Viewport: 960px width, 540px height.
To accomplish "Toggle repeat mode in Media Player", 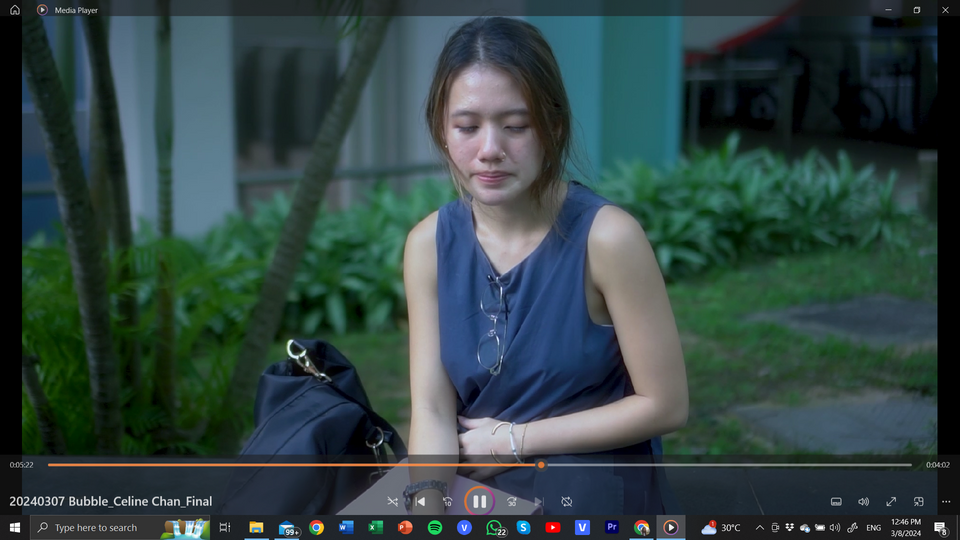I will [567, 502].
